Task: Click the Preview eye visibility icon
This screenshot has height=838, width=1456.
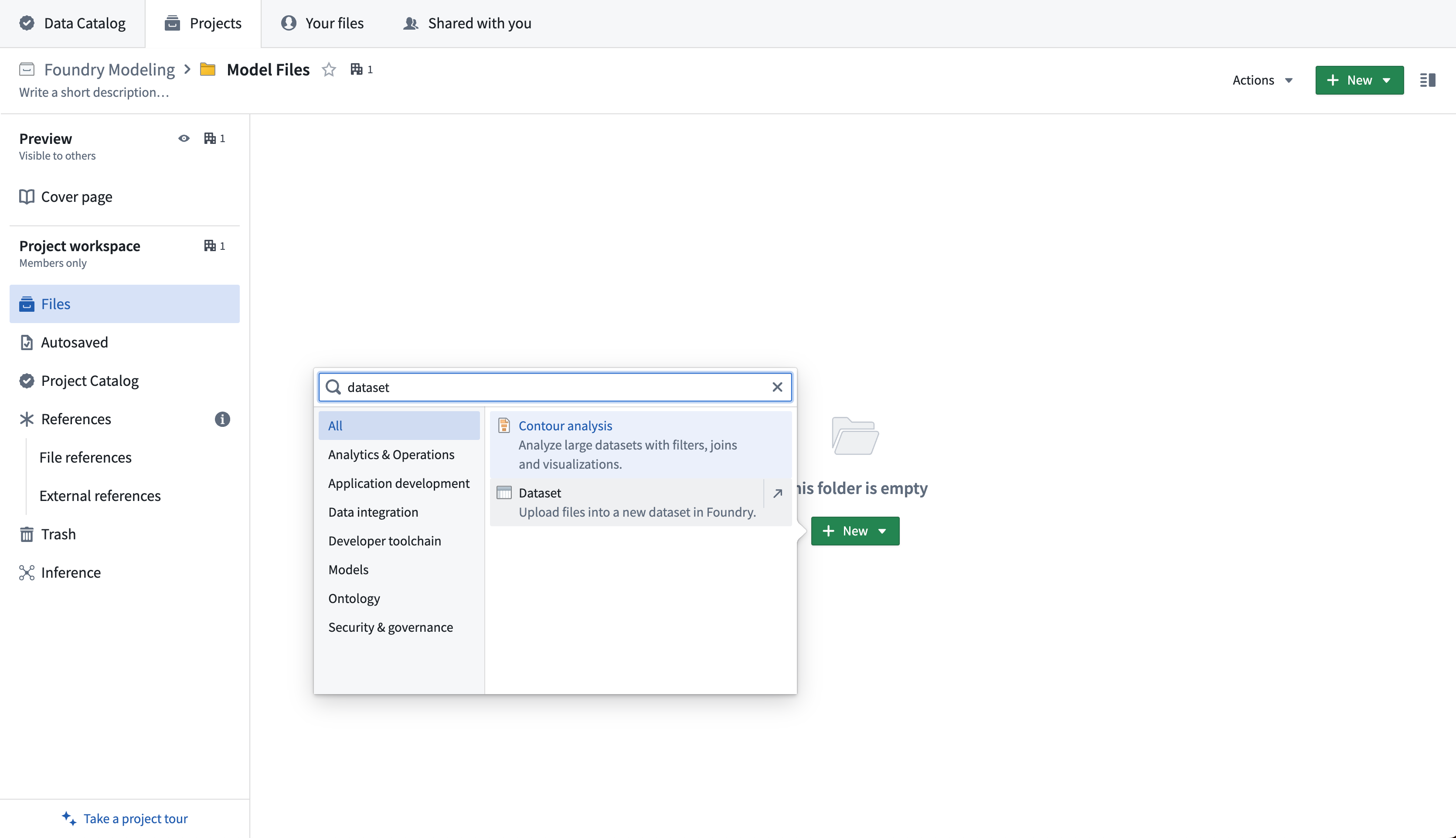Action: coord(184,138)
